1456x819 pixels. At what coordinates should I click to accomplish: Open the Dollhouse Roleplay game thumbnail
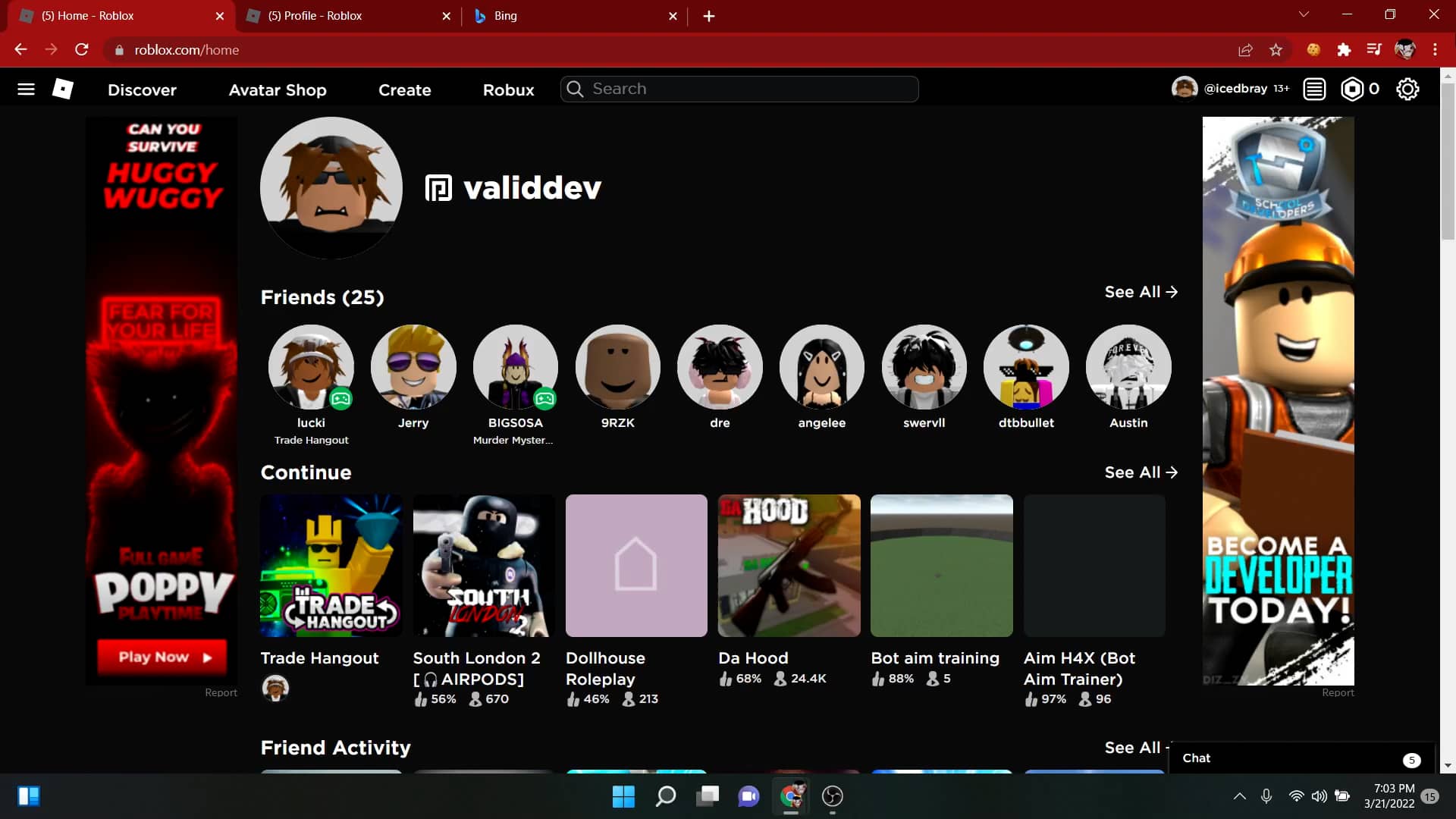pos(636,566)
